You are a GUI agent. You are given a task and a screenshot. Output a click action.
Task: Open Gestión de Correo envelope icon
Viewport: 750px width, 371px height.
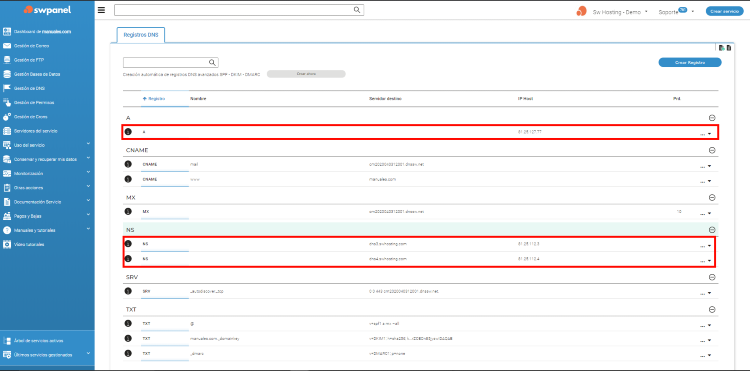7,46
